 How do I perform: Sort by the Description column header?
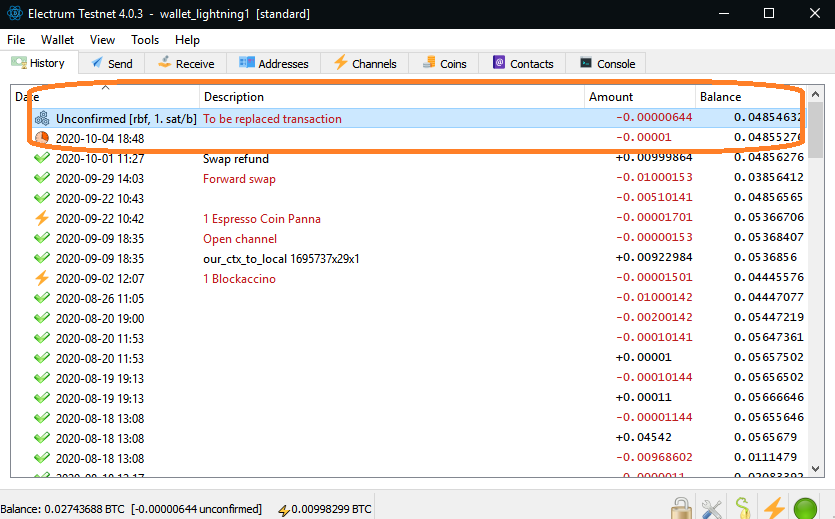click(392, 96)
